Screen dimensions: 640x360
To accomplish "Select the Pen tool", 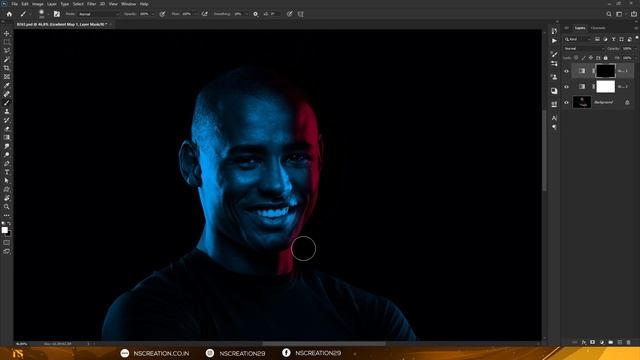I will (x=7, y=163).
